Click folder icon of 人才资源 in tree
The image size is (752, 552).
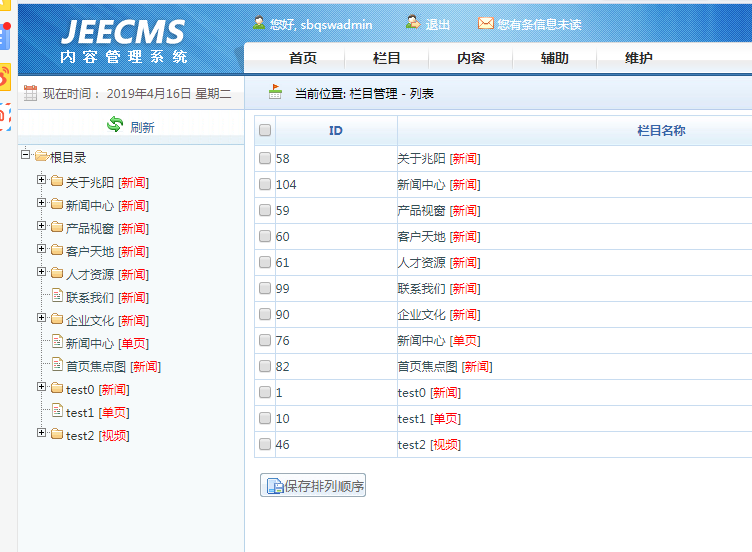57,272
